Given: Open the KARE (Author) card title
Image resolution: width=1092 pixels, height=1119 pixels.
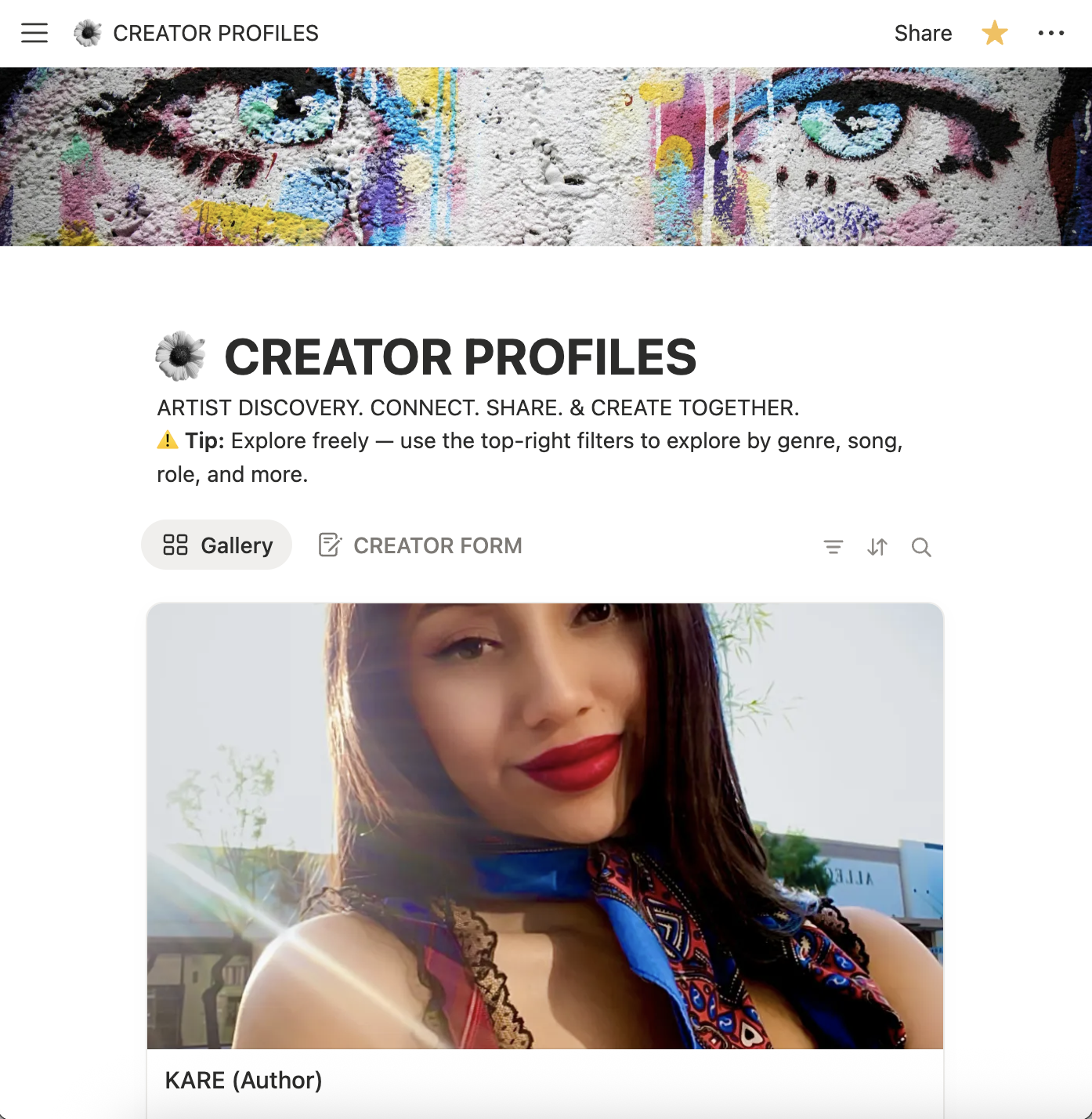Looking at the screenshot, I should [244, 1081].
